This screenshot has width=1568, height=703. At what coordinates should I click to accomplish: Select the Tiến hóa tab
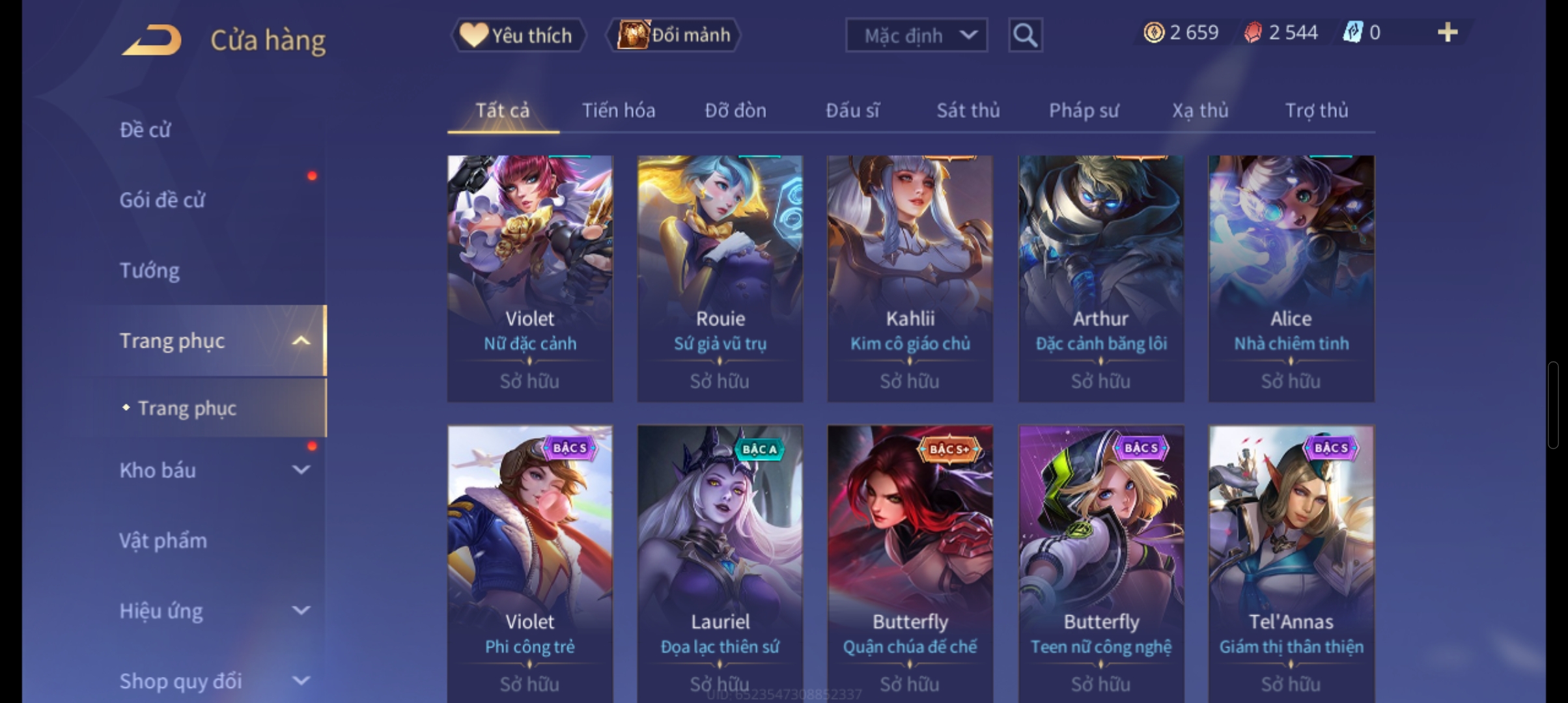click(x=618, y=111)
